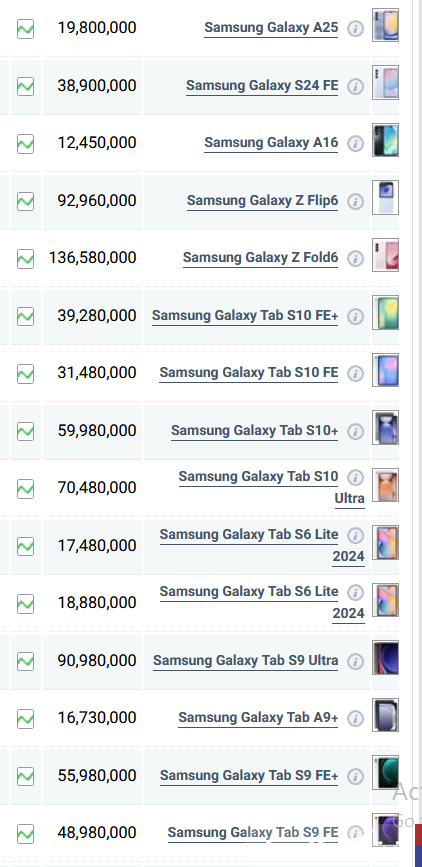Open chart icon for Galaxy Tab S10 Ultra

click(25, 489)
